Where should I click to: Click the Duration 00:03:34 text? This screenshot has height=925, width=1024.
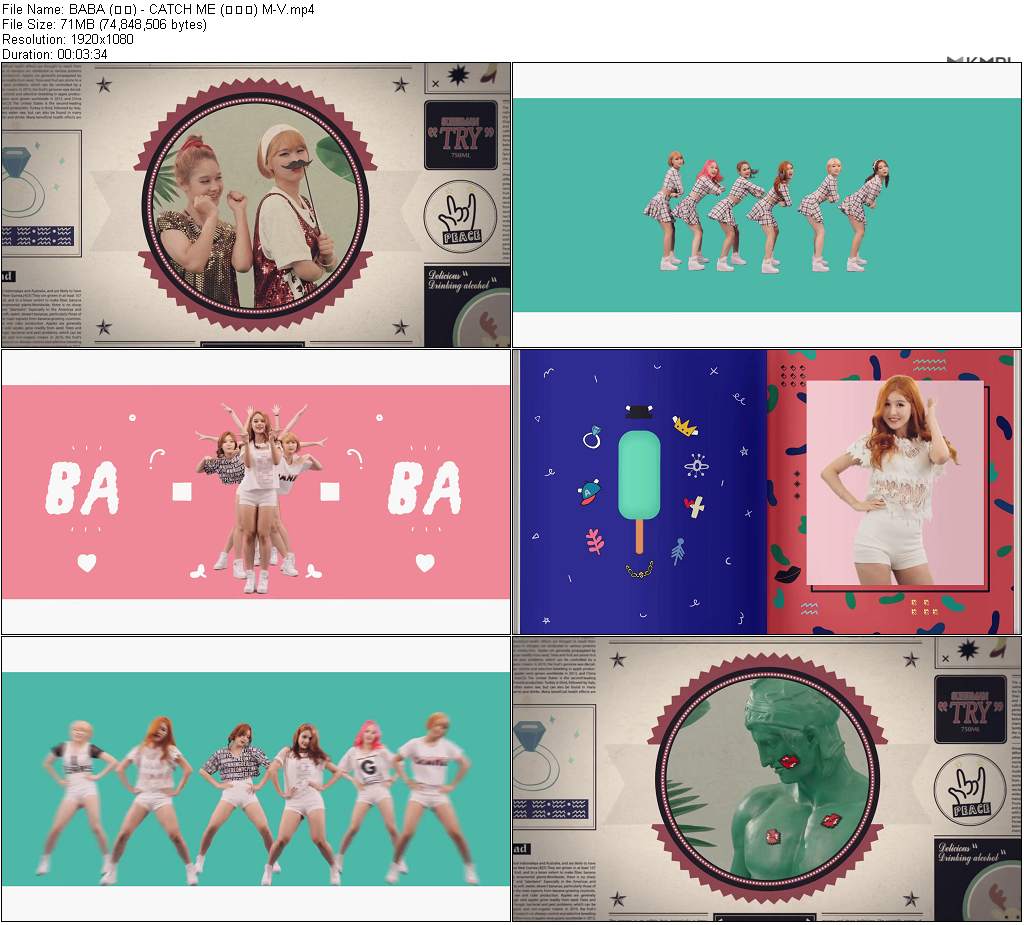pyautogui.click(x=55, y=54)
